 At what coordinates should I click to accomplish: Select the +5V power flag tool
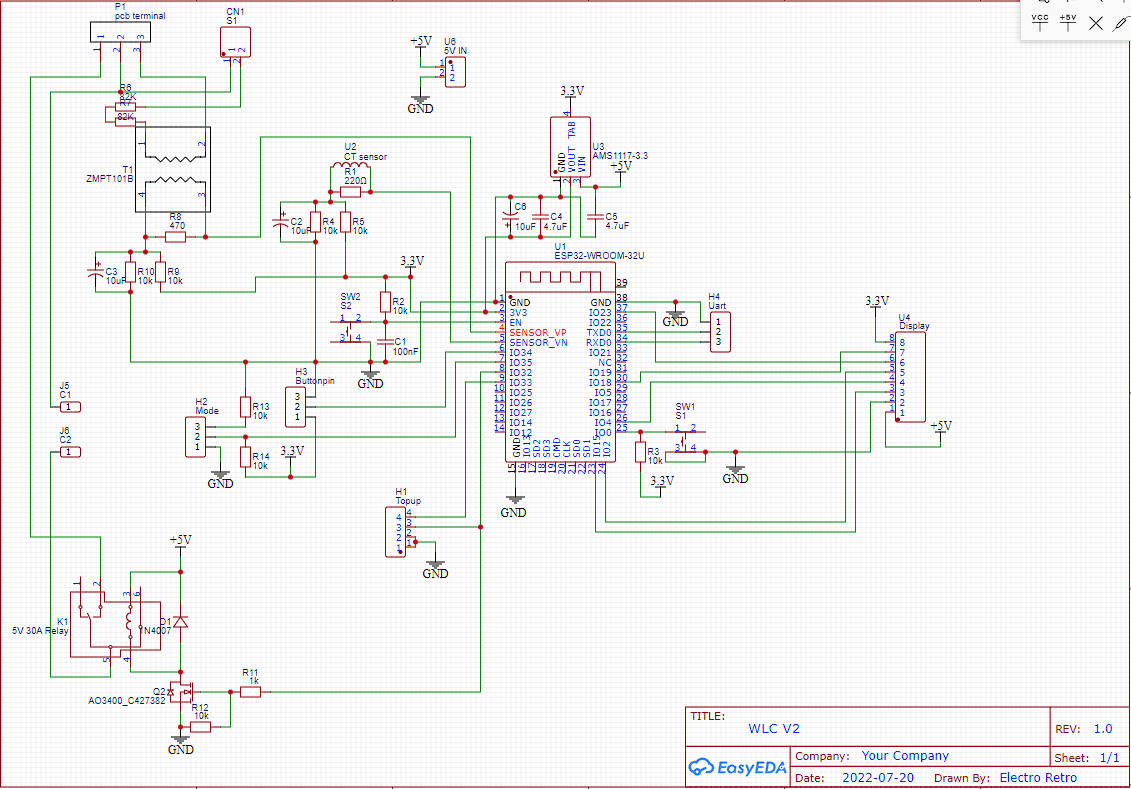pyautogui.click(x=1068, y=22)
